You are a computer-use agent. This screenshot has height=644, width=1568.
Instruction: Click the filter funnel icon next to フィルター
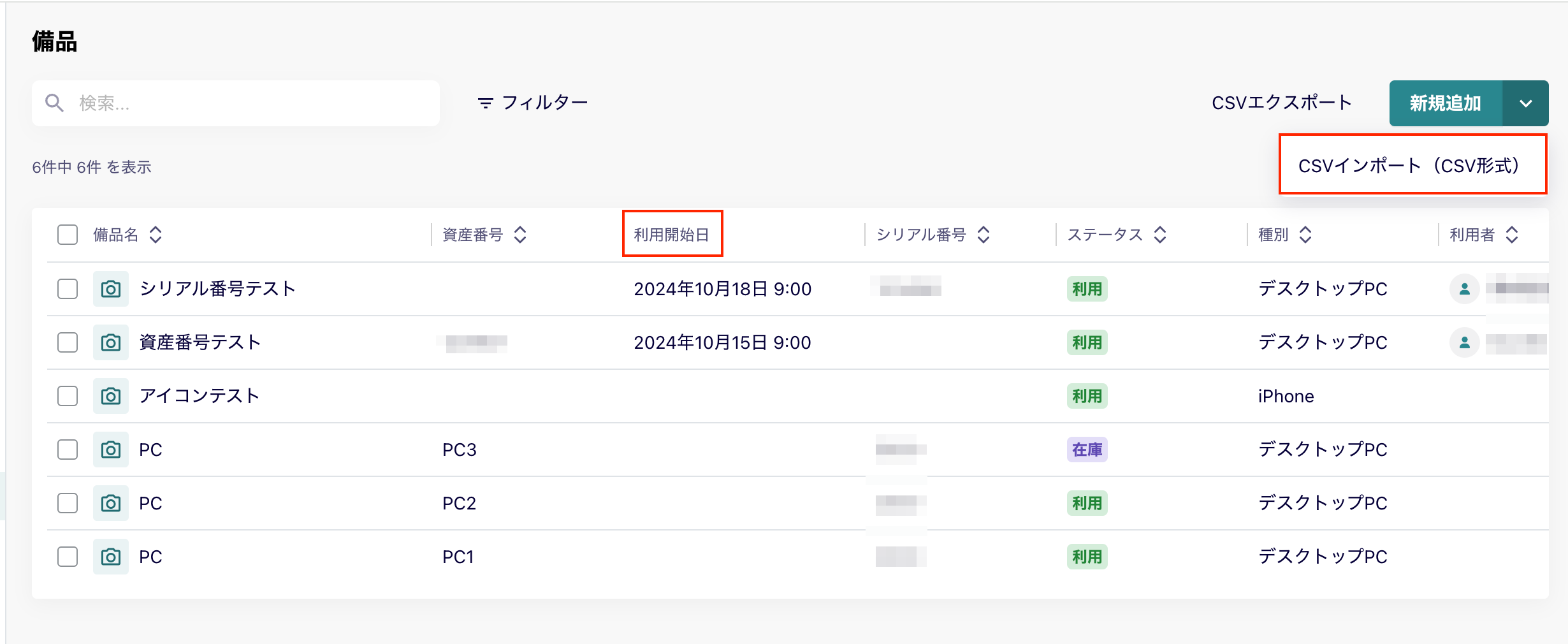point(484,102)
